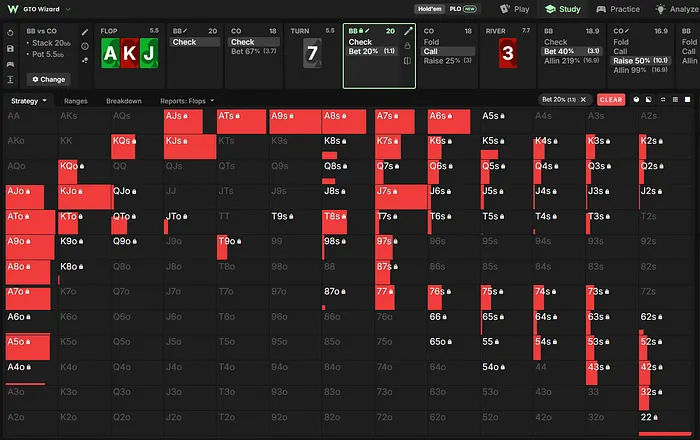Select the K8s hand cell
This screenshot has height=440, width=700.
point(347,146)
